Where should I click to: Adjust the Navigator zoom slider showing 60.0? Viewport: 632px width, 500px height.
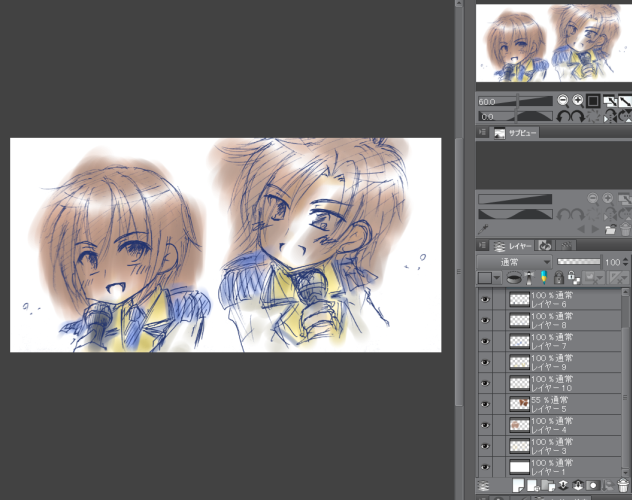(x=515, y=101)
